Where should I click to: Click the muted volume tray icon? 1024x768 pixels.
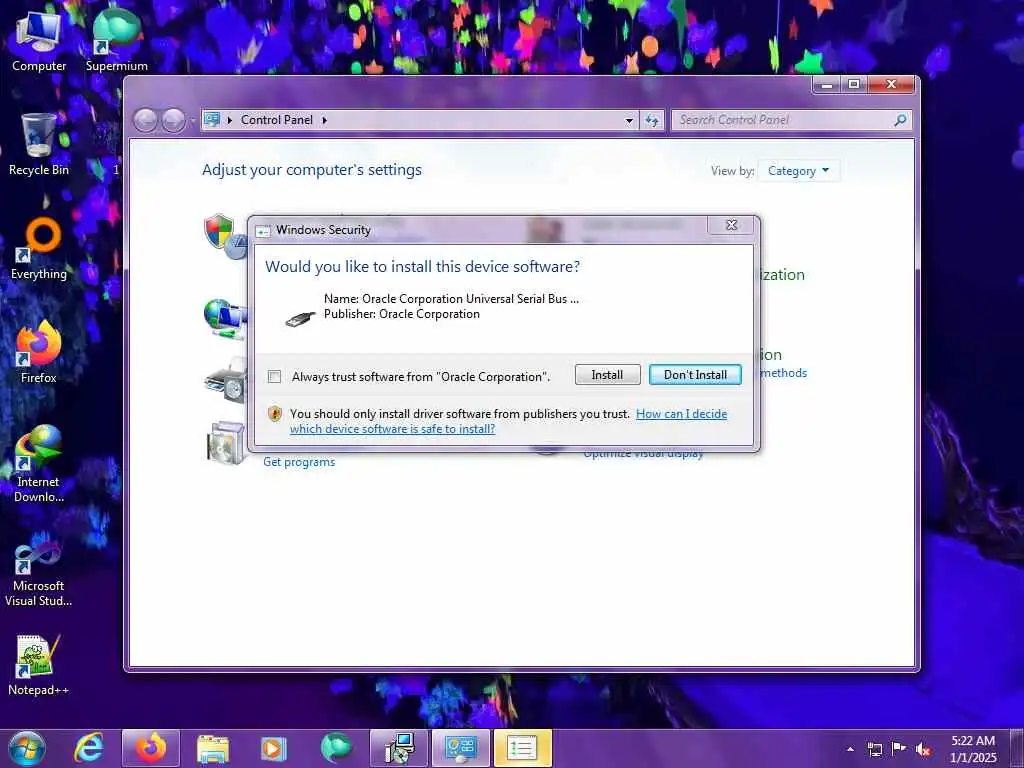pos(923,750)
